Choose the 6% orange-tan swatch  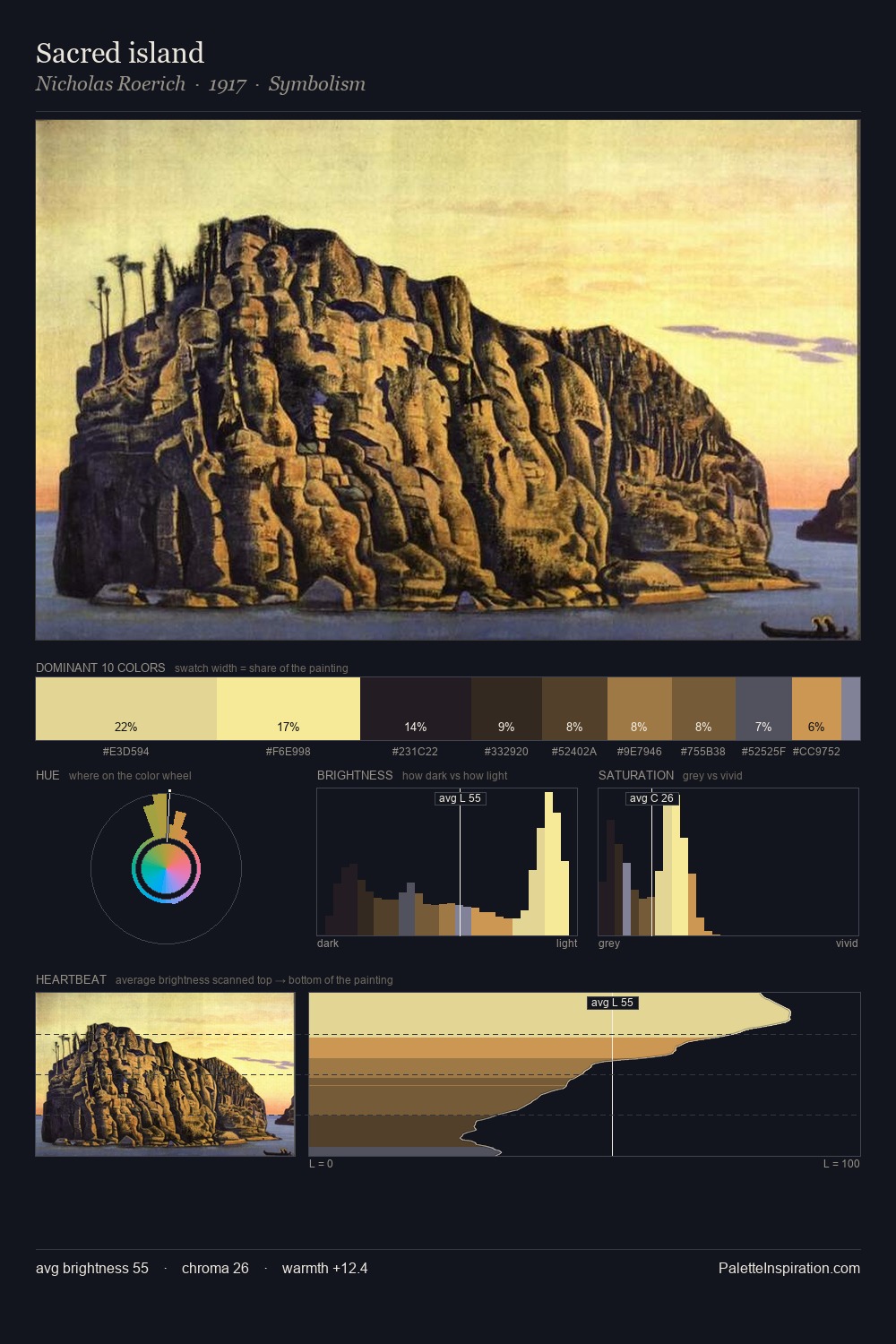click(x=816, y=709)
